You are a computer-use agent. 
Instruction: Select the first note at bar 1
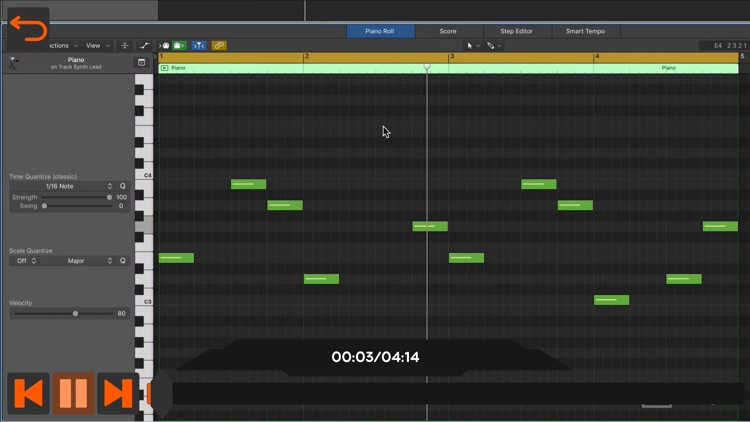[x=176, y=258]
